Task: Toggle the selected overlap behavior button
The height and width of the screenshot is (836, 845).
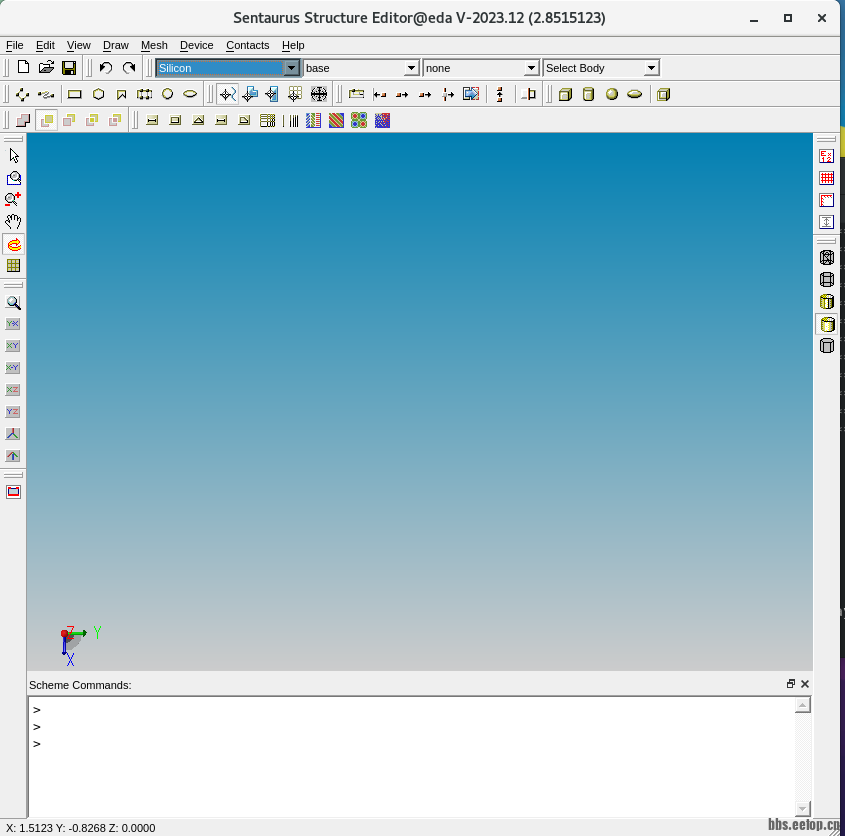Action: pos(46,120)
